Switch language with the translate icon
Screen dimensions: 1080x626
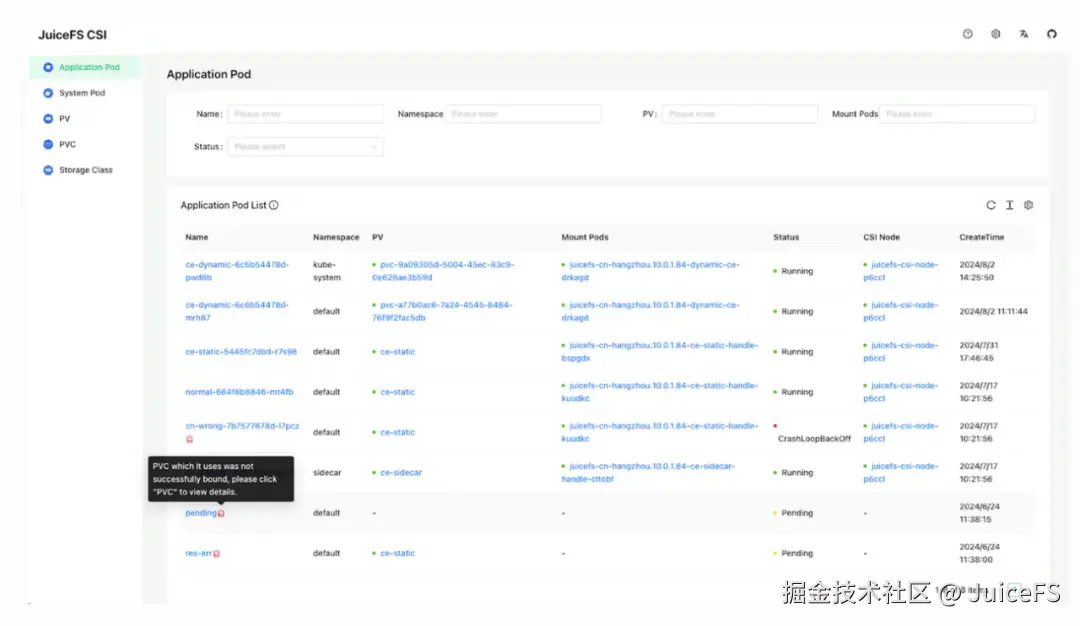(x=1024, y=34)
